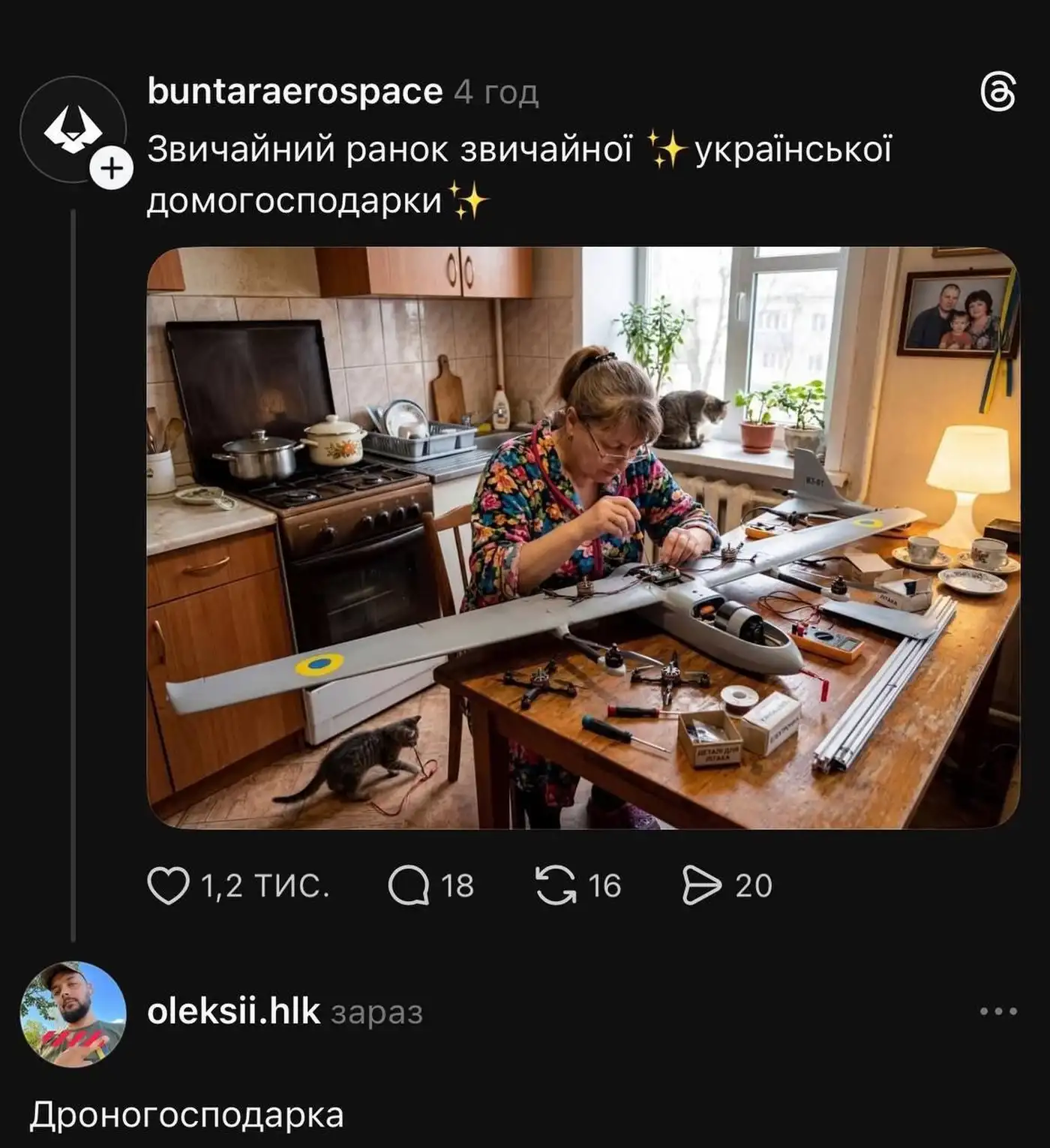
Task: Share the post with paper plane icon
Action: coord(701,885)
